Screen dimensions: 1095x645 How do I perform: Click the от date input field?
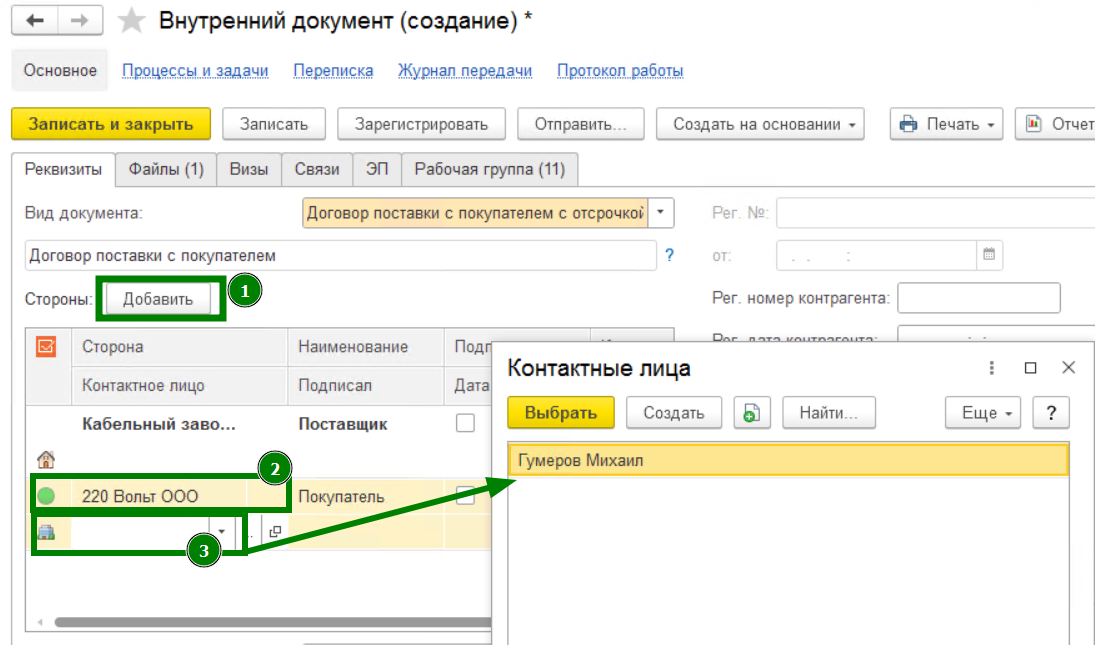(876, 255)
